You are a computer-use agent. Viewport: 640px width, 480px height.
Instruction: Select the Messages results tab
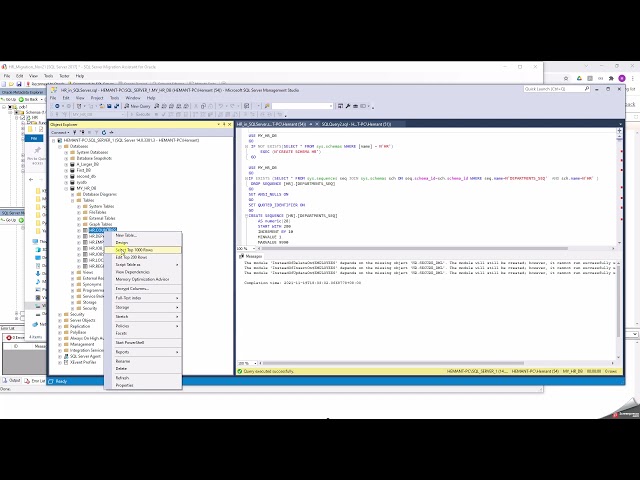point(251,256)
